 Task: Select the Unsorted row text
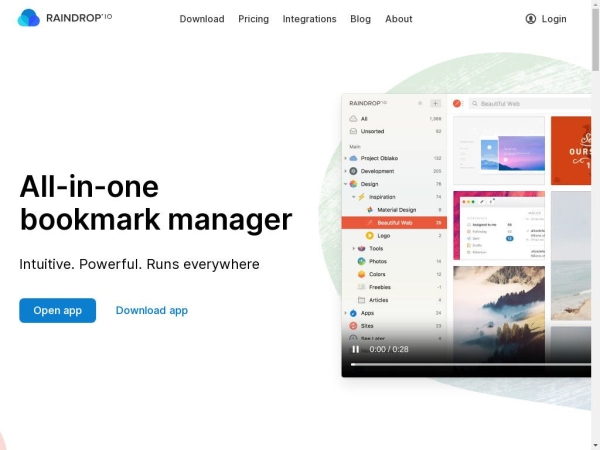pyautogui.click(x=372, y=131)
